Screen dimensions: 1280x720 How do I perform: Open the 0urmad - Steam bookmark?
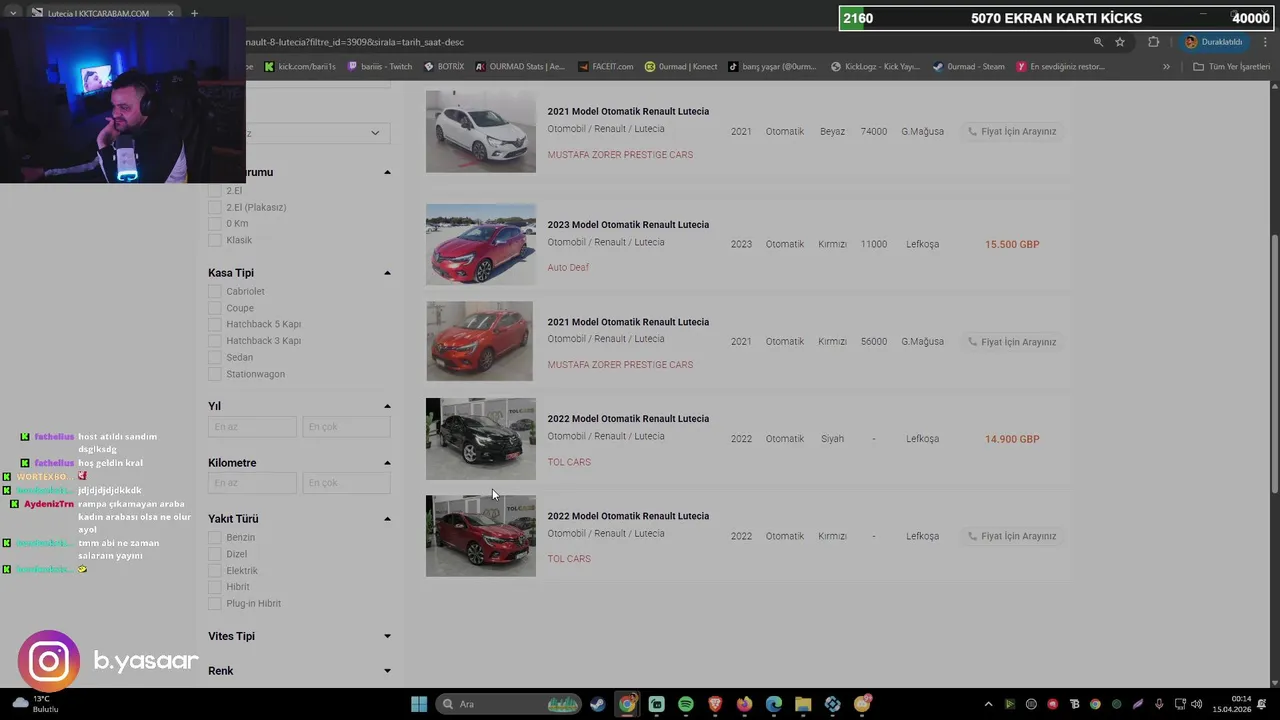[x=968, y=67]
